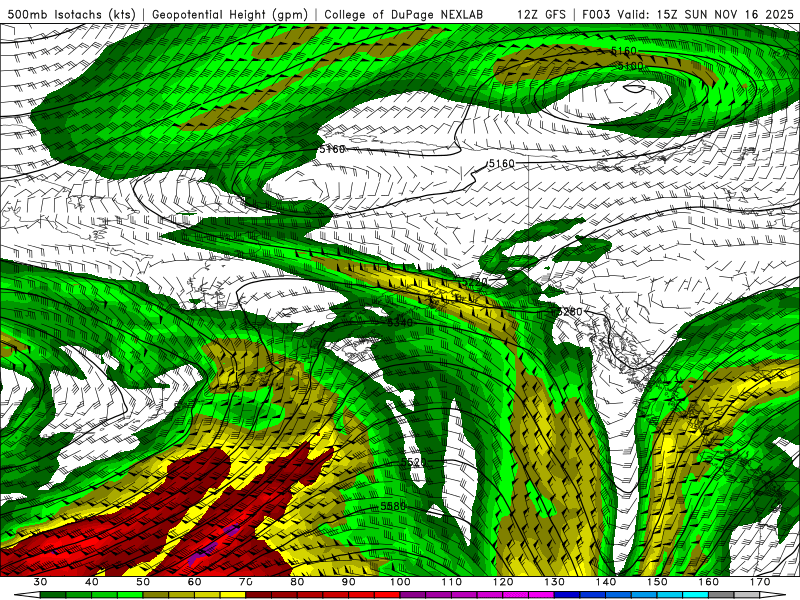Screen dimensions: 800x600
Task: Select the 5220 height contour label
Action: 474,282
